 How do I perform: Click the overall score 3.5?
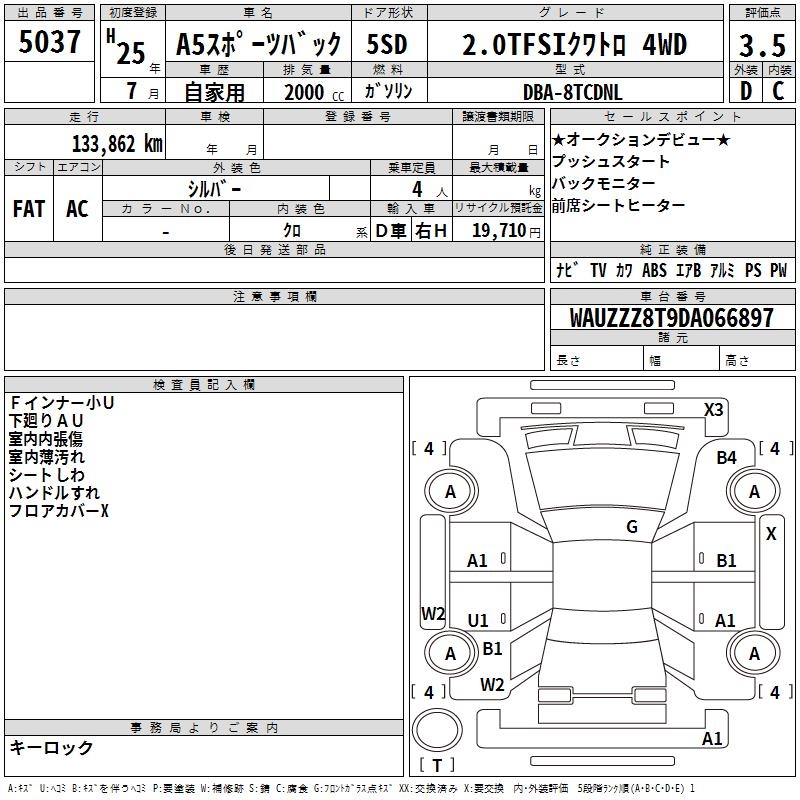click(x=762, y=45)
